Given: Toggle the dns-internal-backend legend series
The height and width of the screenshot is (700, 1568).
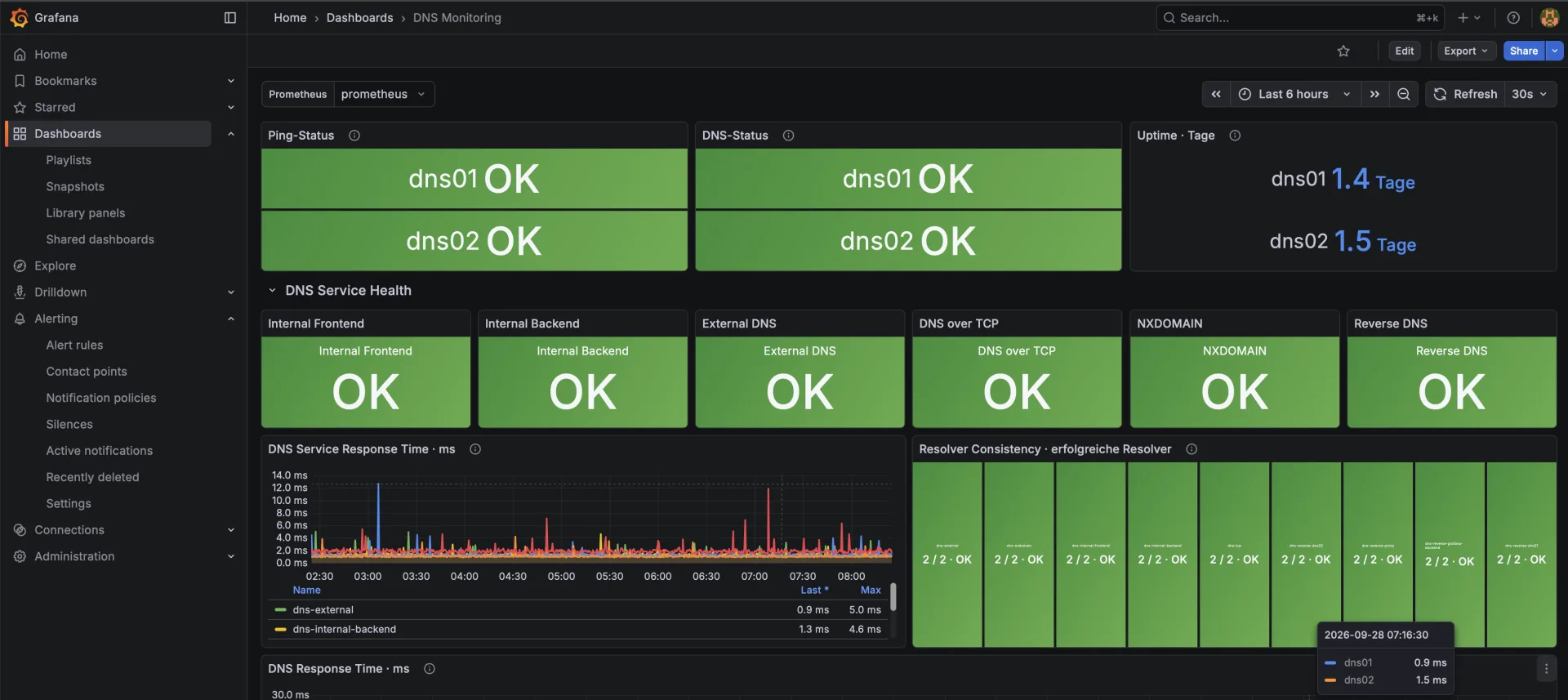Looking at the screenshot, I should click(x=344, y=630).
